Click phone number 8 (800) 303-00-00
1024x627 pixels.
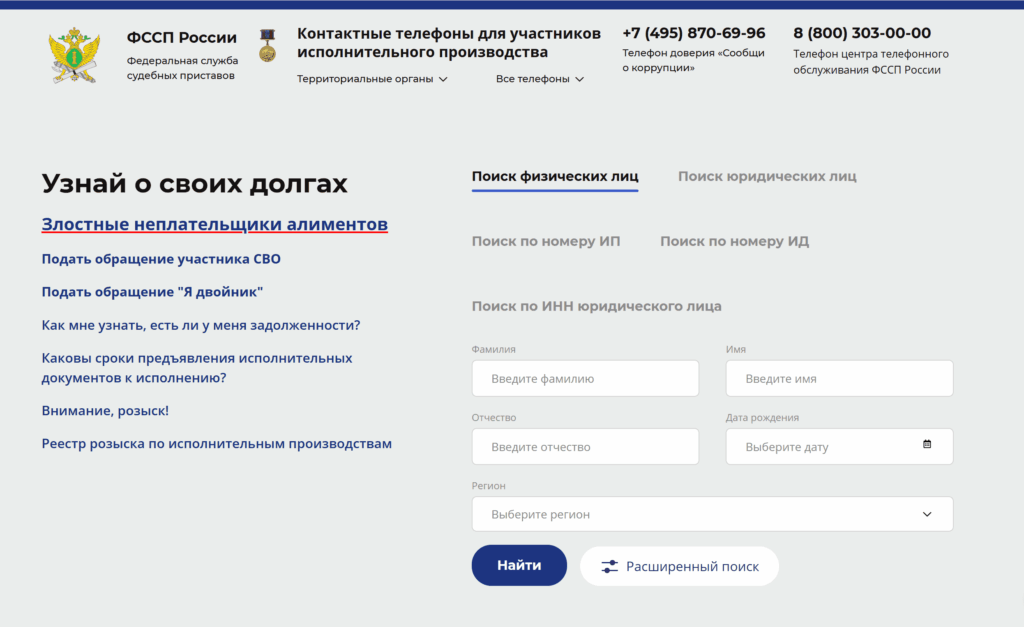click(x=862, y=33)
